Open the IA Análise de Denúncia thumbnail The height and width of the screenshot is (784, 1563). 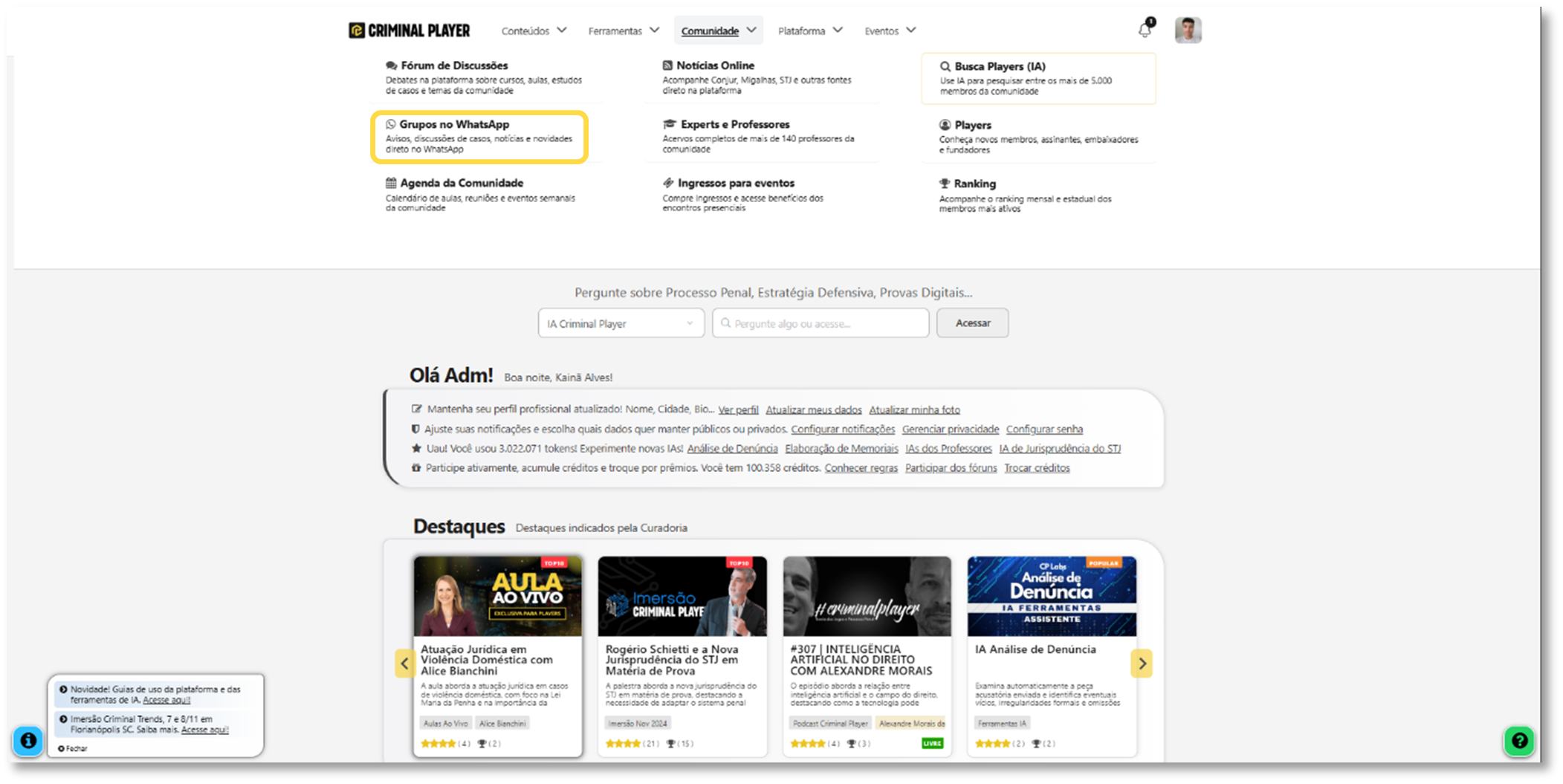(1051, 596)
